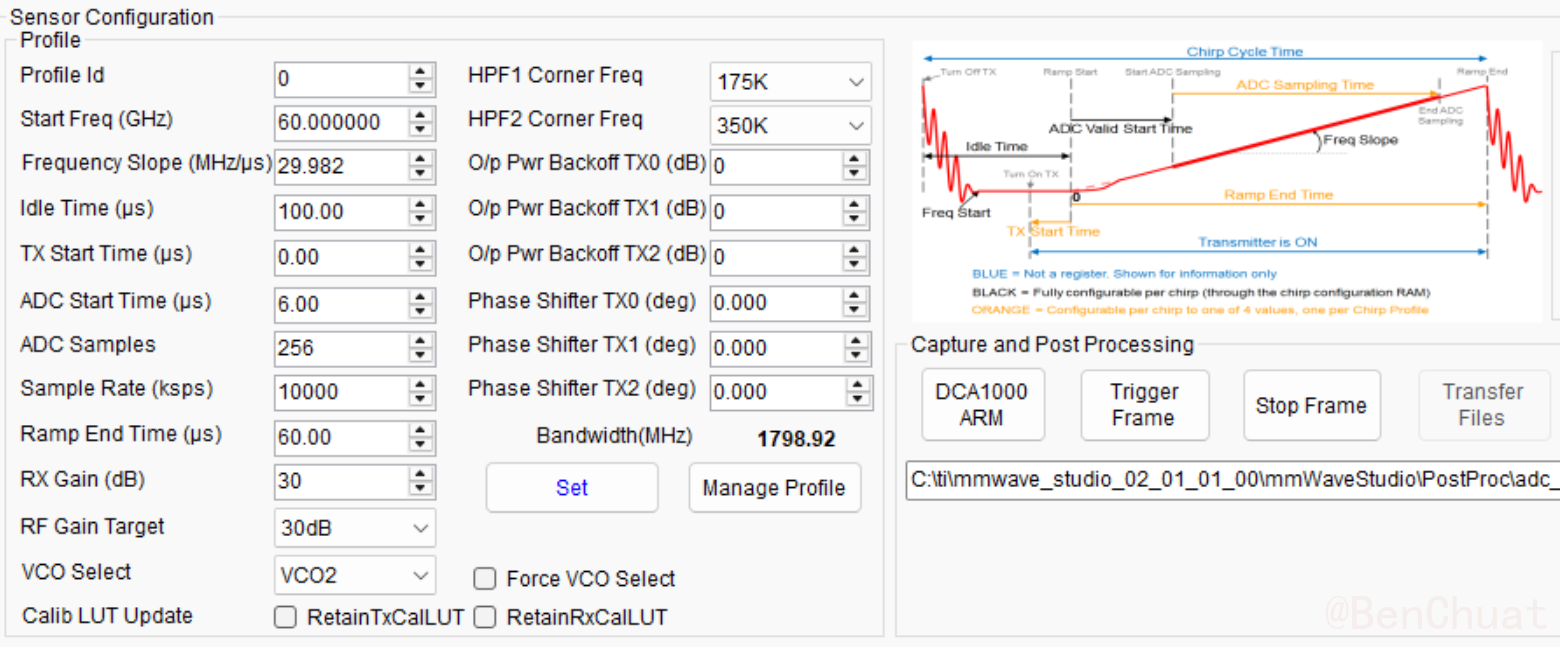The width and height of the screenshot is (1560, 647).
Task: Click the Trigger Frame button
Action: tap(1144, 405)
